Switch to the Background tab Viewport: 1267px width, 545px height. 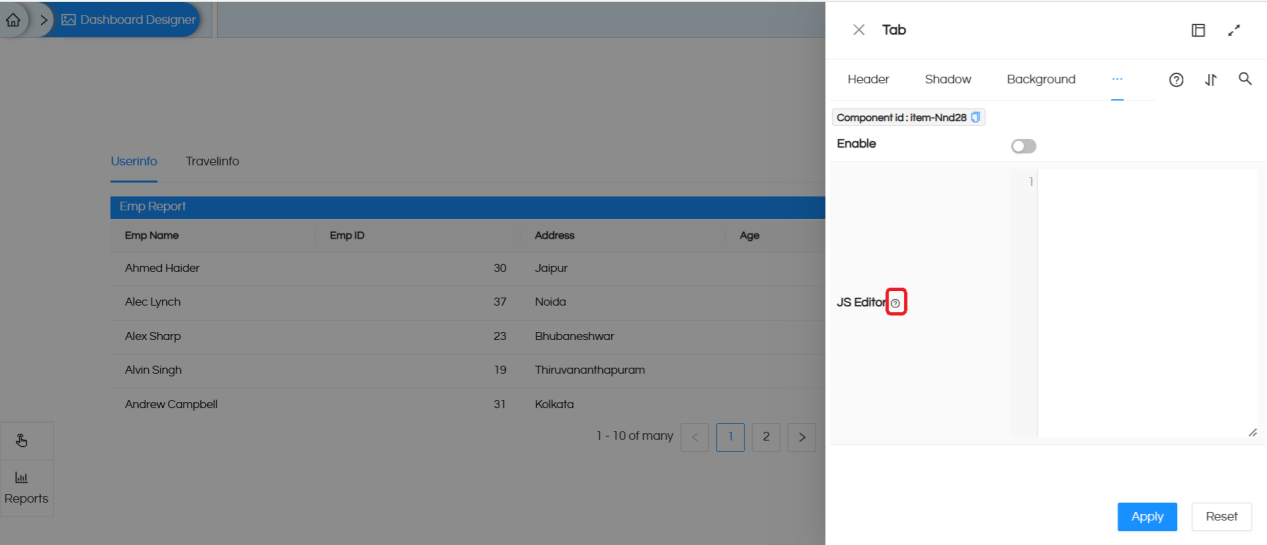click(1041, 79)
